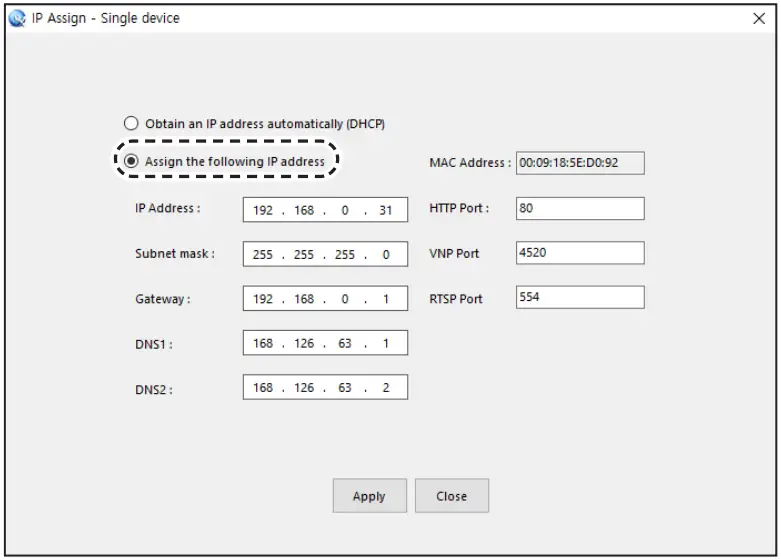Click the Subnet mask last octet
Image resolution: width=781 pixels, height=560 pixels.
[x=386, y=255]
